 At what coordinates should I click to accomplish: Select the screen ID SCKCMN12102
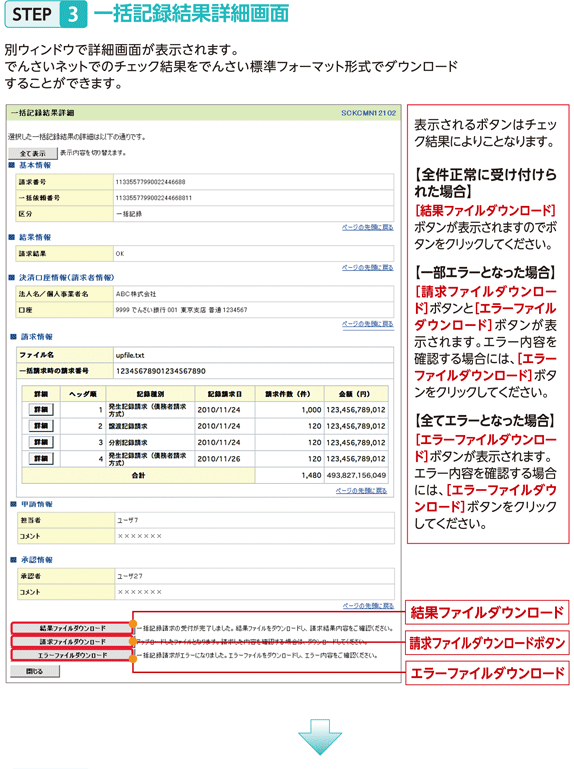[368, 113]
